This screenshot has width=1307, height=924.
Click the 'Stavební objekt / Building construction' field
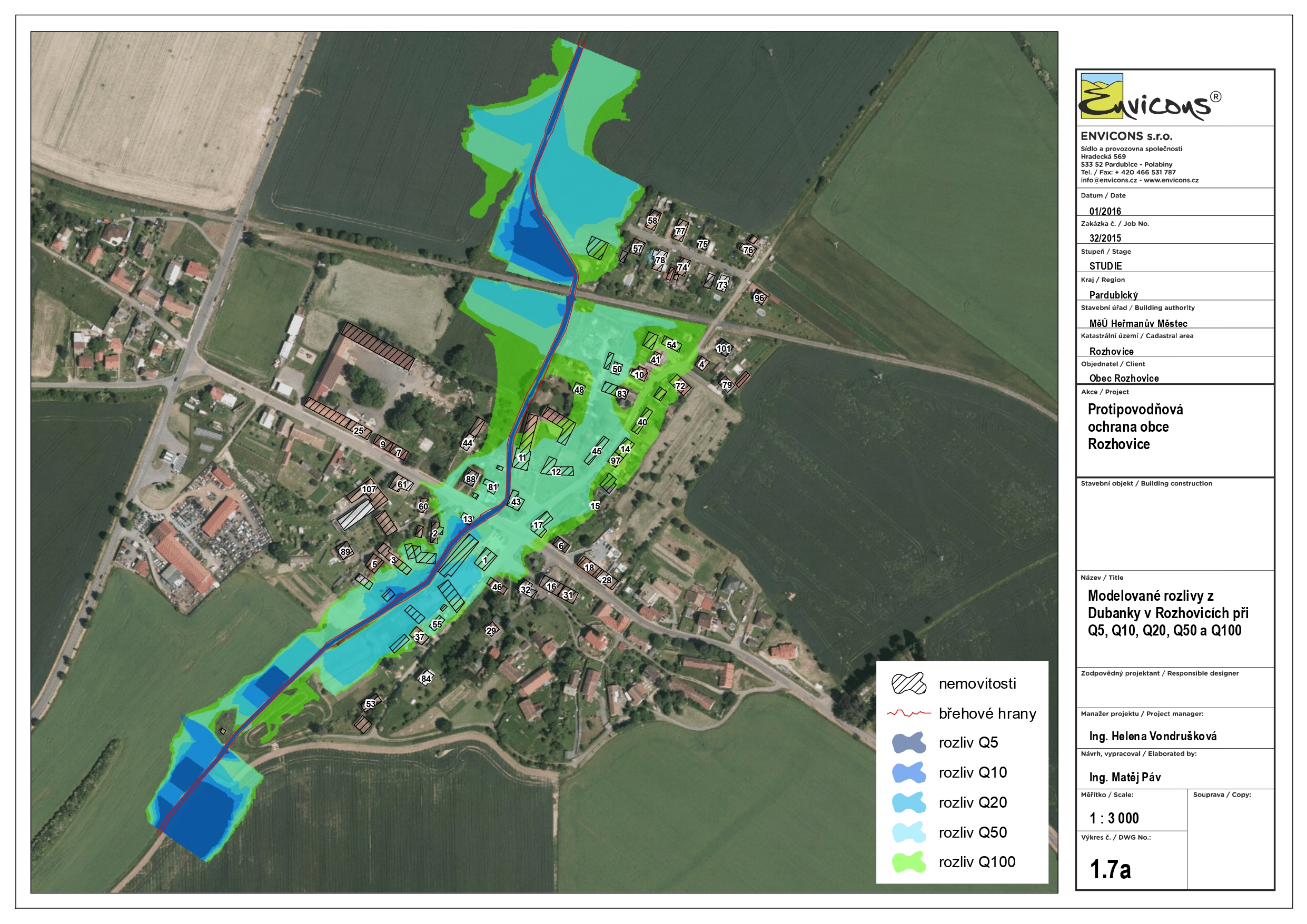1175,524
